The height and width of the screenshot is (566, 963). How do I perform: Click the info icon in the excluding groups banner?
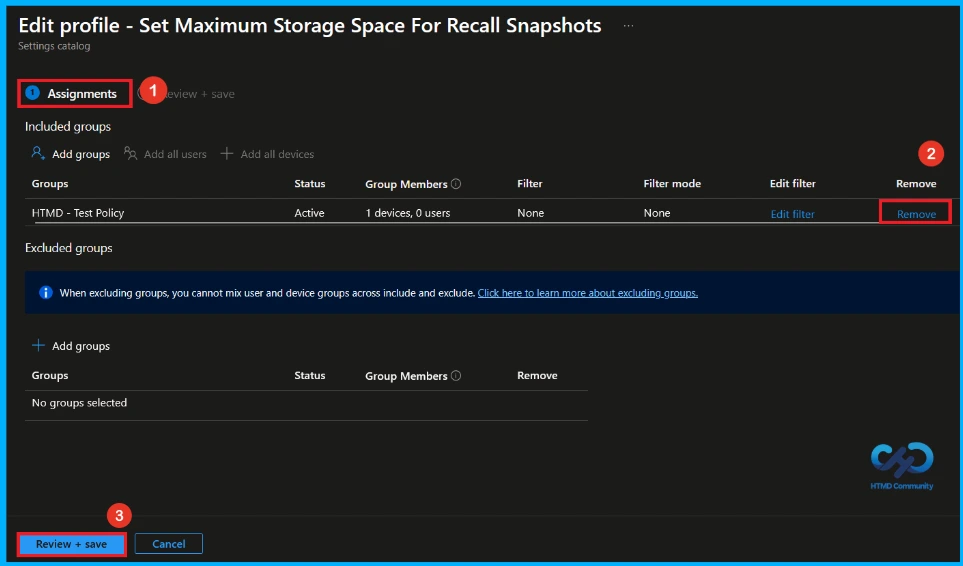click(45, 293)
